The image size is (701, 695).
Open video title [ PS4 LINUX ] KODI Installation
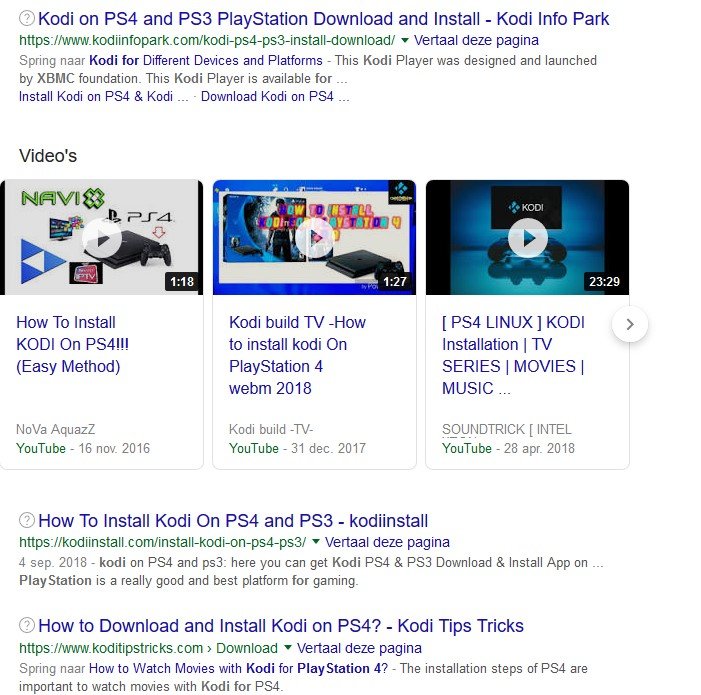tap(513, 355)
